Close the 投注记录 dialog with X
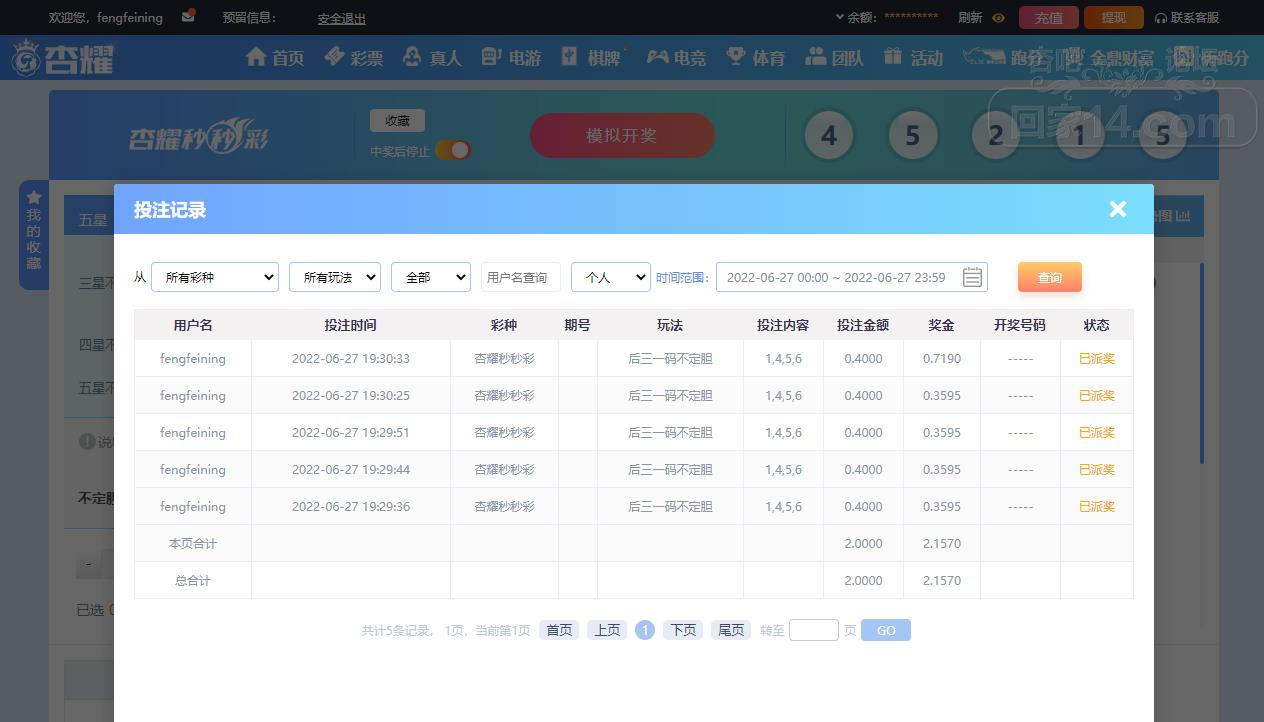Screen dimensions: 1264x722 1117,209
